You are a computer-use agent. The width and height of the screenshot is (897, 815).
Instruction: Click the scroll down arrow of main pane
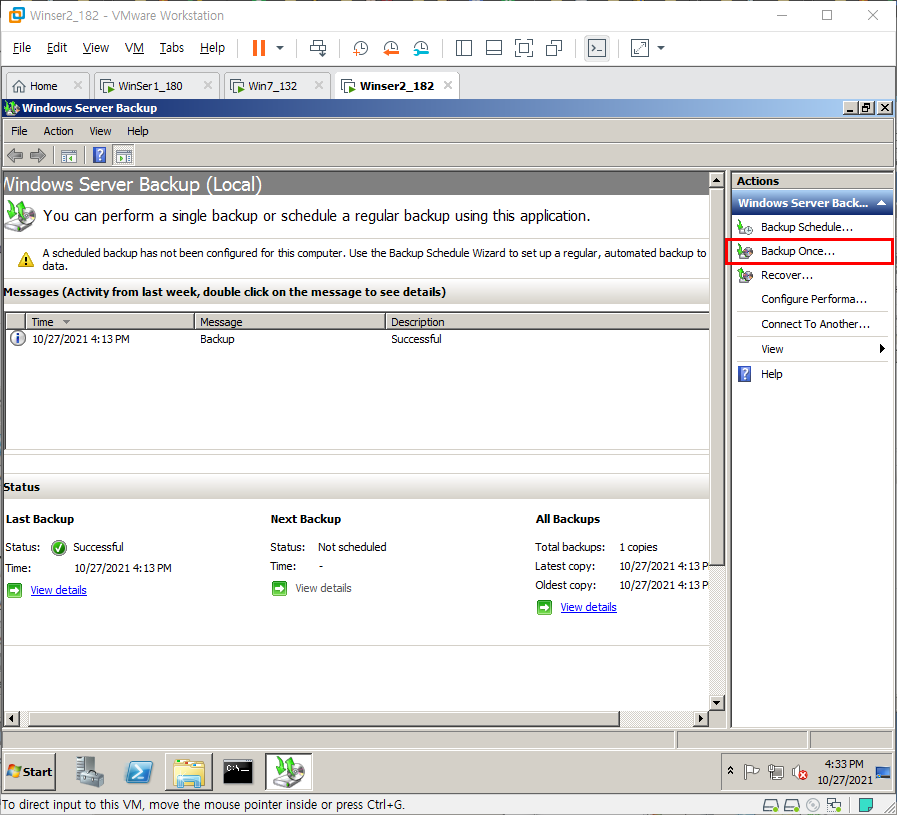coord(717,702)
